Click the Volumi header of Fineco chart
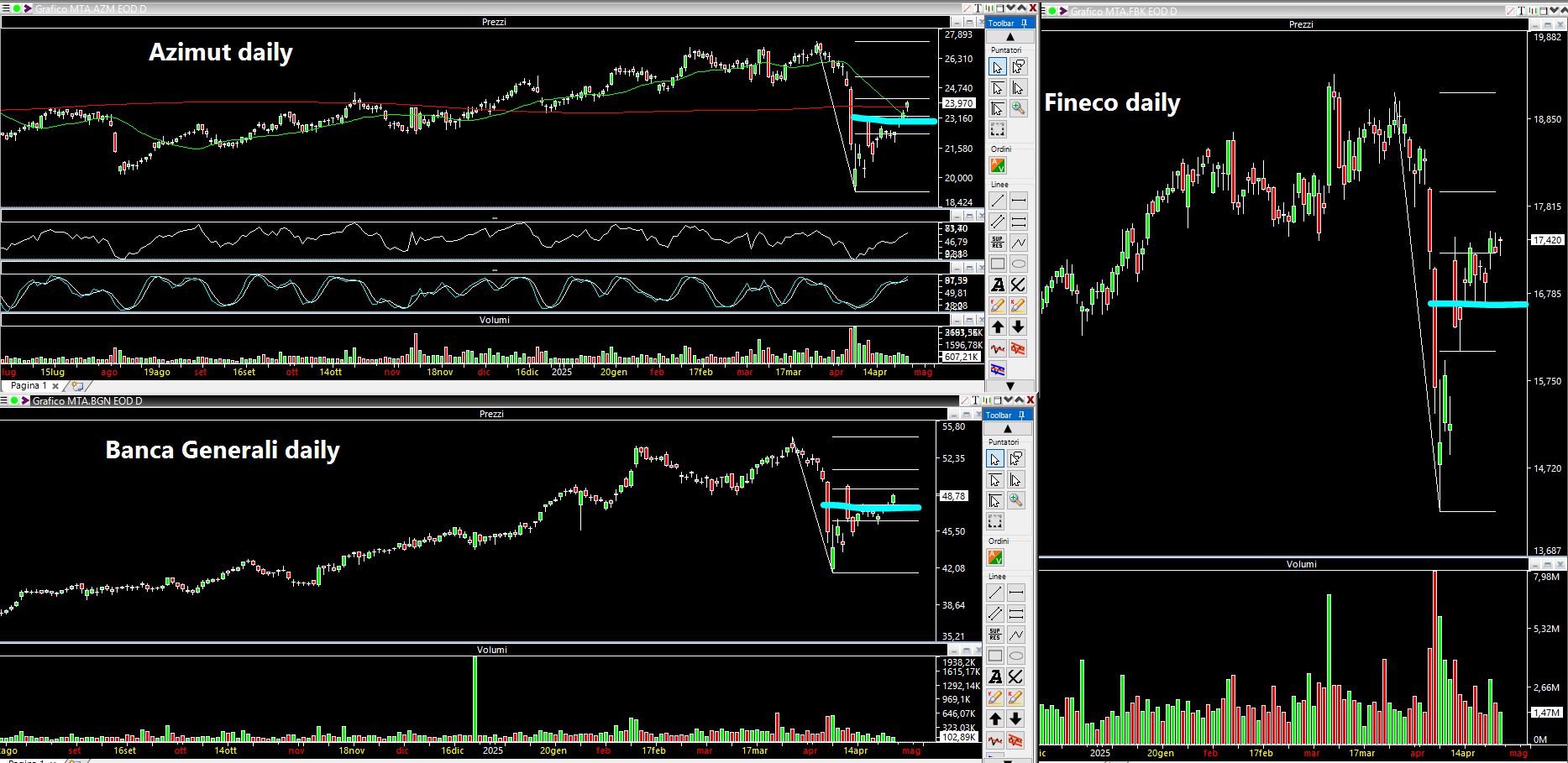 pyautogui.click(x=1301, y=564)
